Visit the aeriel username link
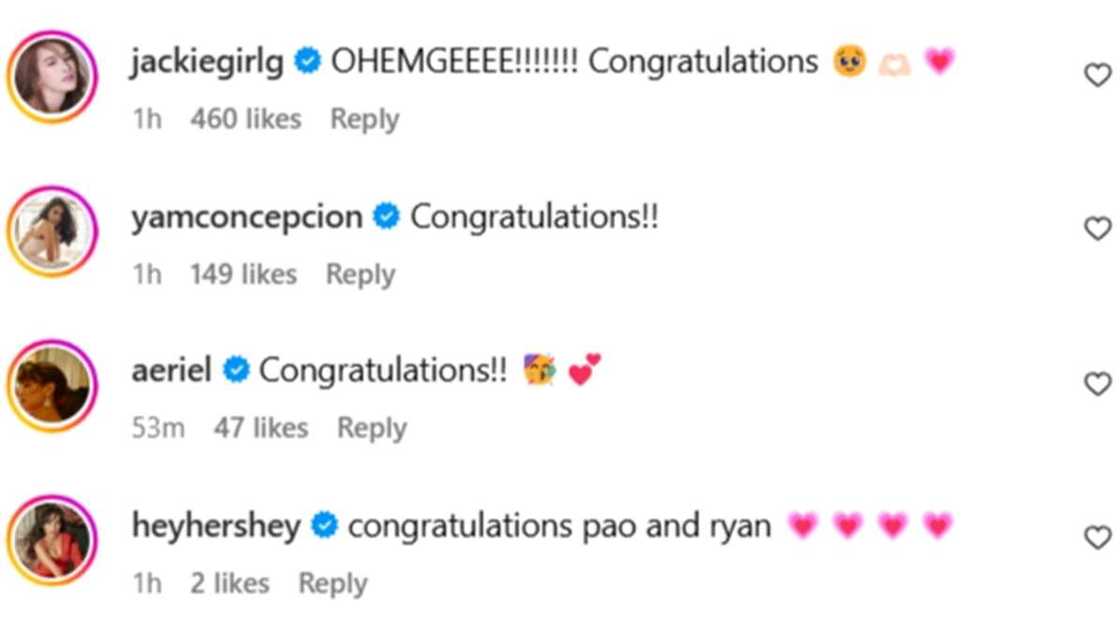This screenshot has height=637, width=1120. tap(171, 371)
